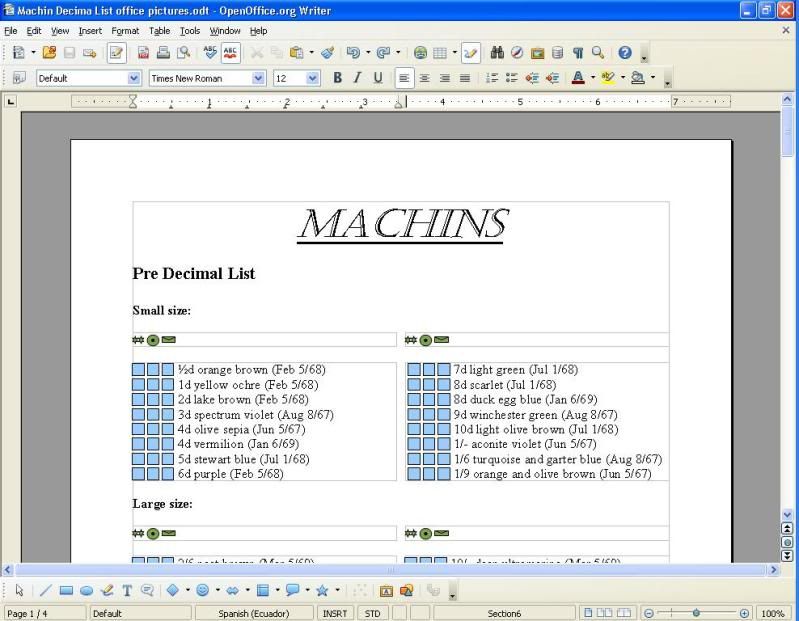Open the Tools menu
The height and width of the screenshot is (621, 799).
190,31
